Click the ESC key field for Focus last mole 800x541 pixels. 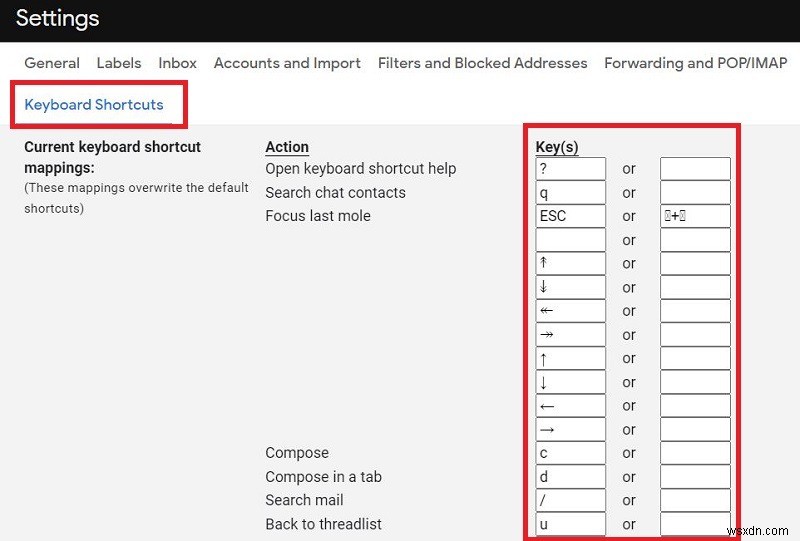tap(571, 216)
